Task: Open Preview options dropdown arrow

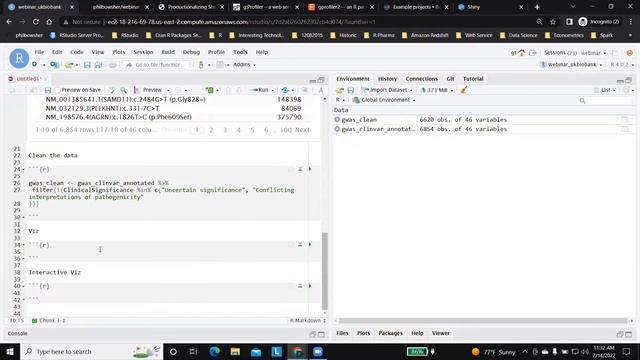Action: coord(168,90)
